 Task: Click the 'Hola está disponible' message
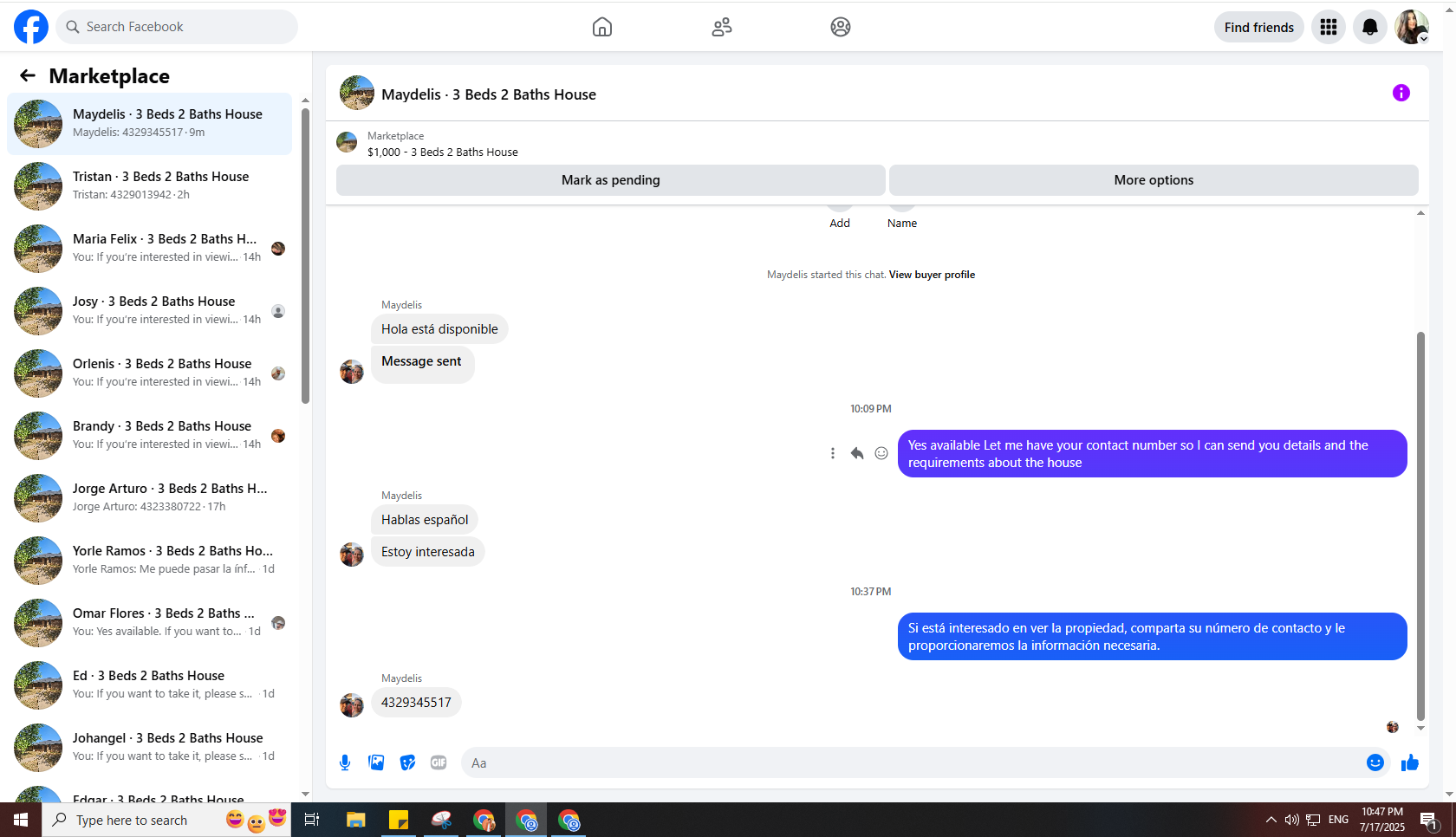pos(439,329)
